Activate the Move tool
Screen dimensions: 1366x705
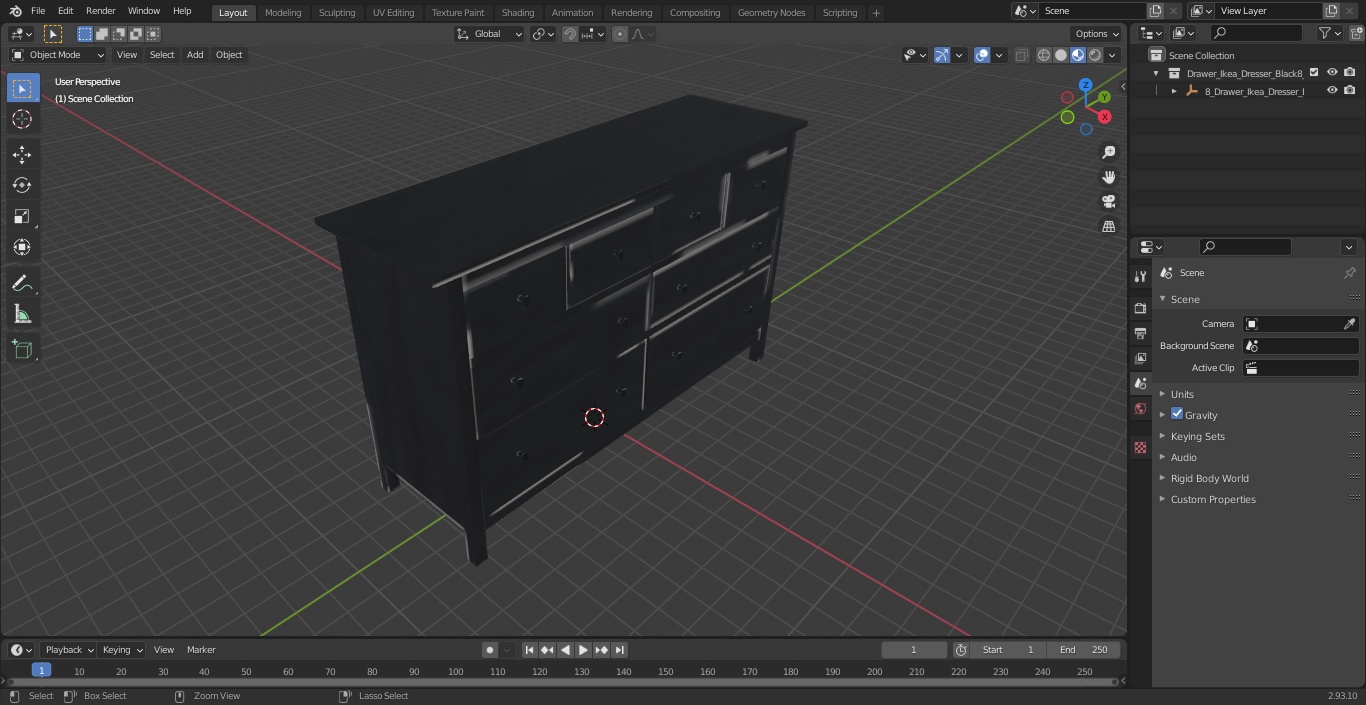tap(22, 154)
